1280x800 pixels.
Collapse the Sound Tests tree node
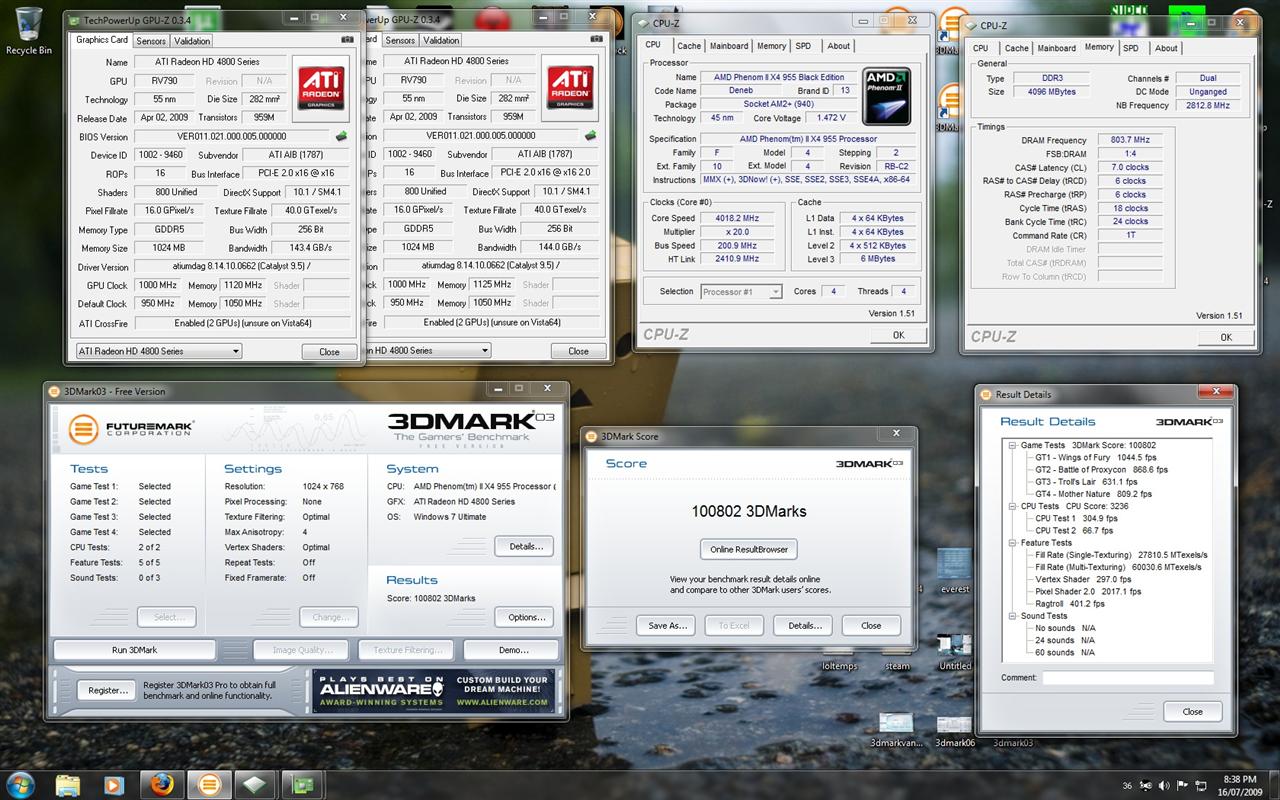click(1012, 616)
